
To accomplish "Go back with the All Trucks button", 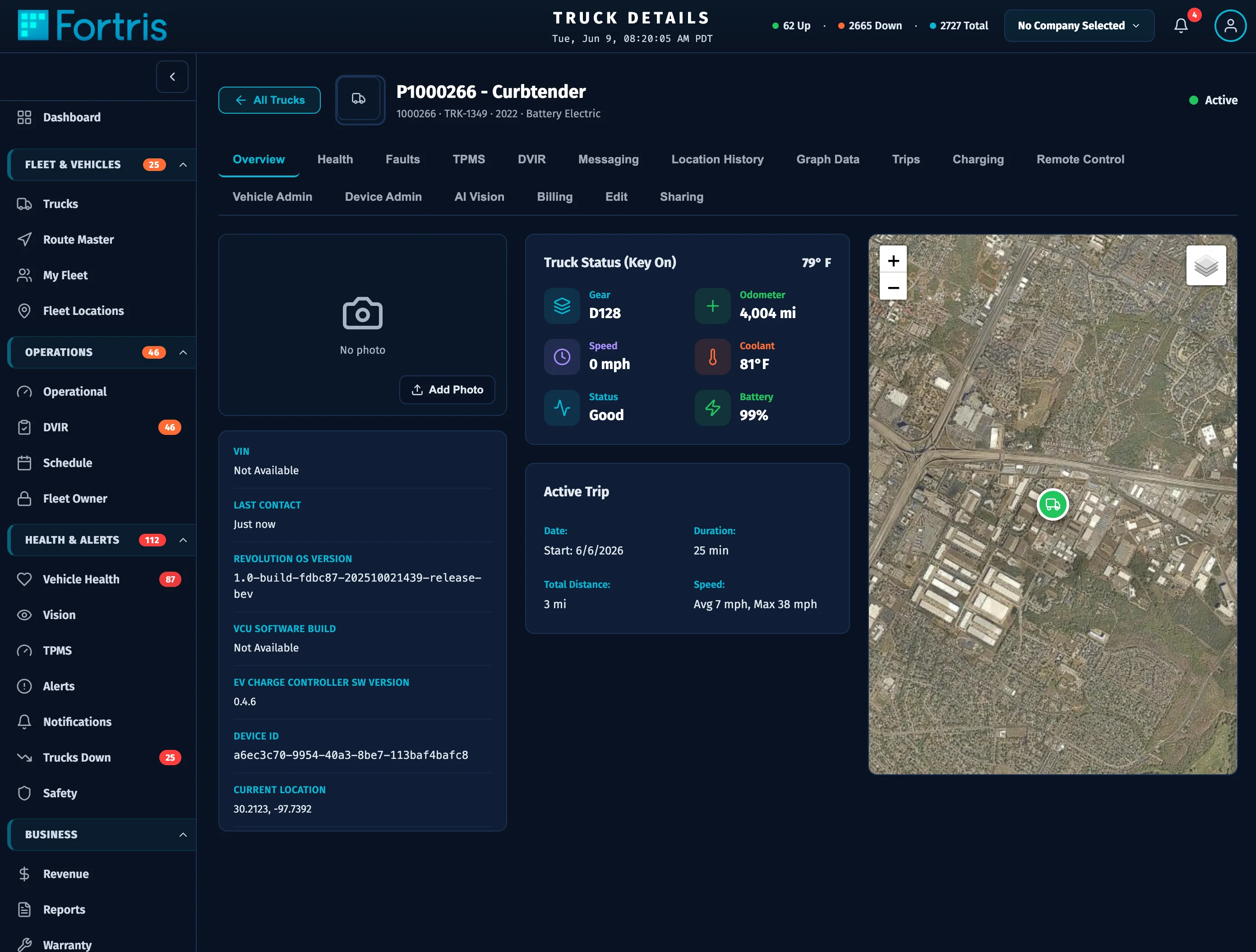I will tap(269, 100).
